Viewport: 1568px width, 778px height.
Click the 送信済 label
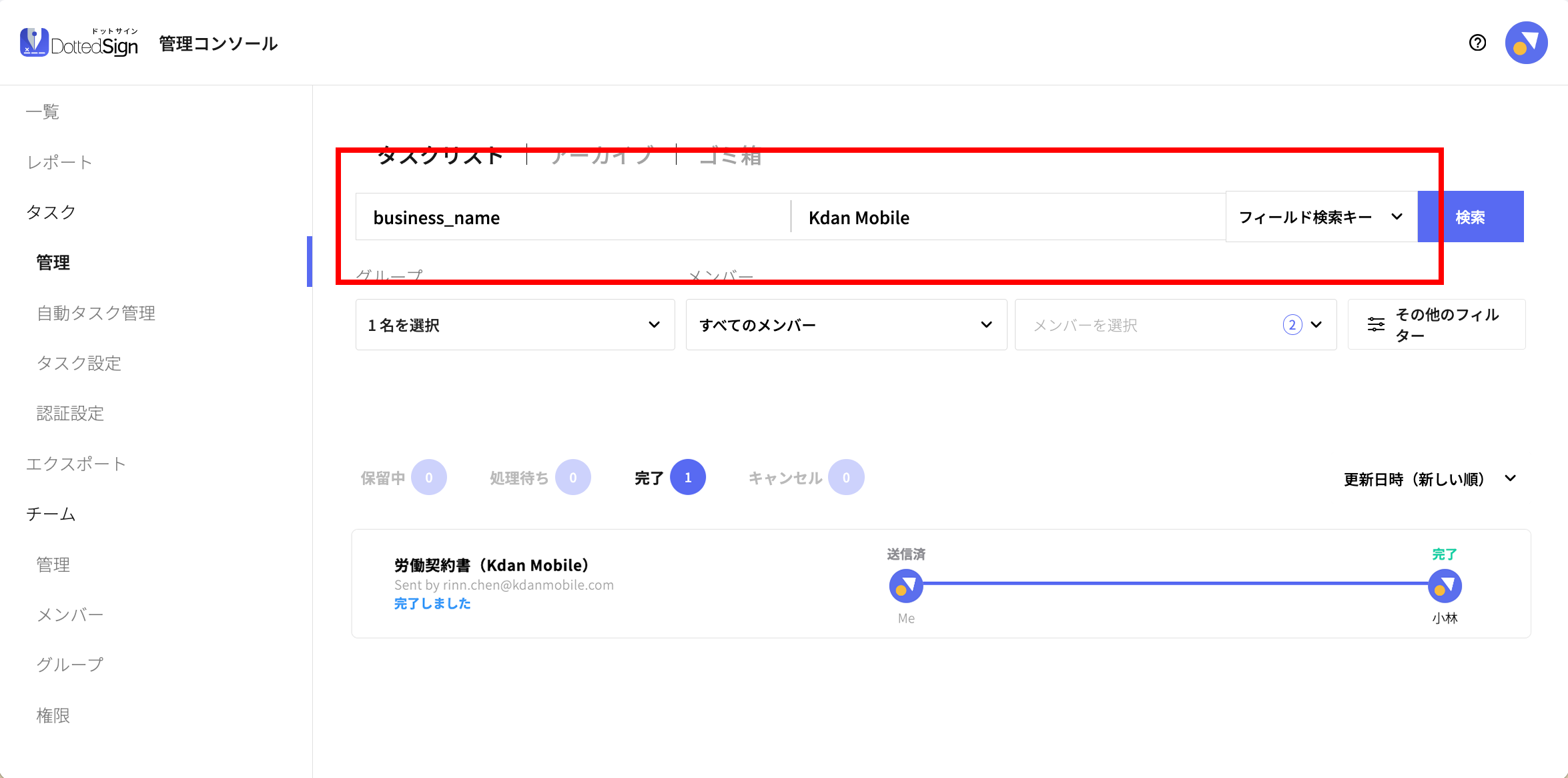(x=906, y=554)
